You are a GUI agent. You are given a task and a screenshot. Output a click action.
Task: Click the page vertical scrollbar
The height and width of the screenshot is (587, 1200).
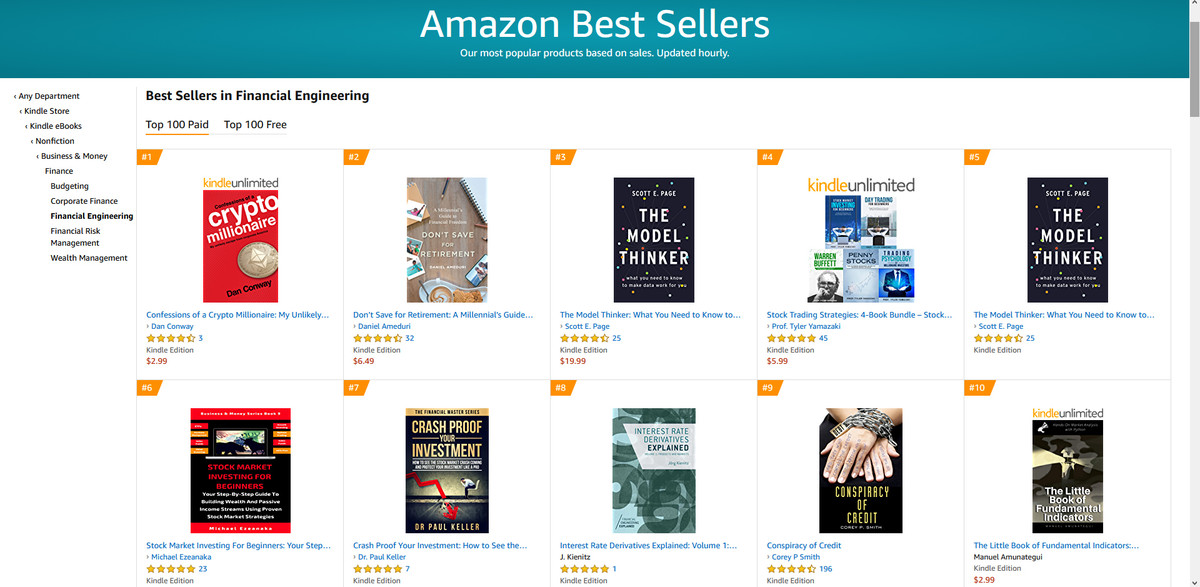[1193, 300]
